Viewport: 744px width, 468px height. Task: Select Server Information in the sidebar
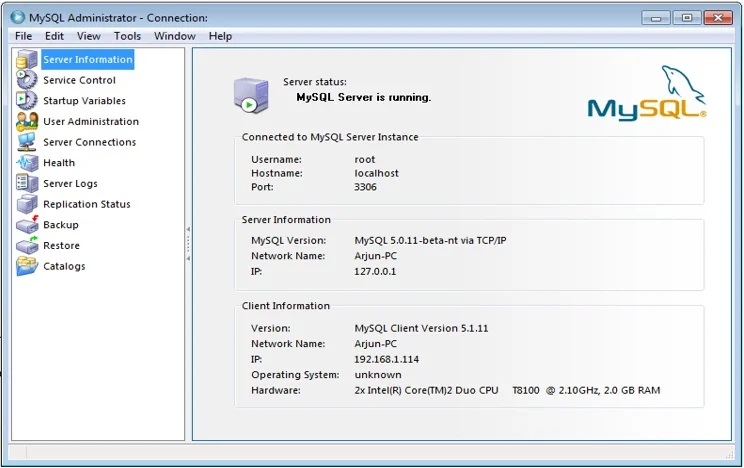tap(88, 59)
